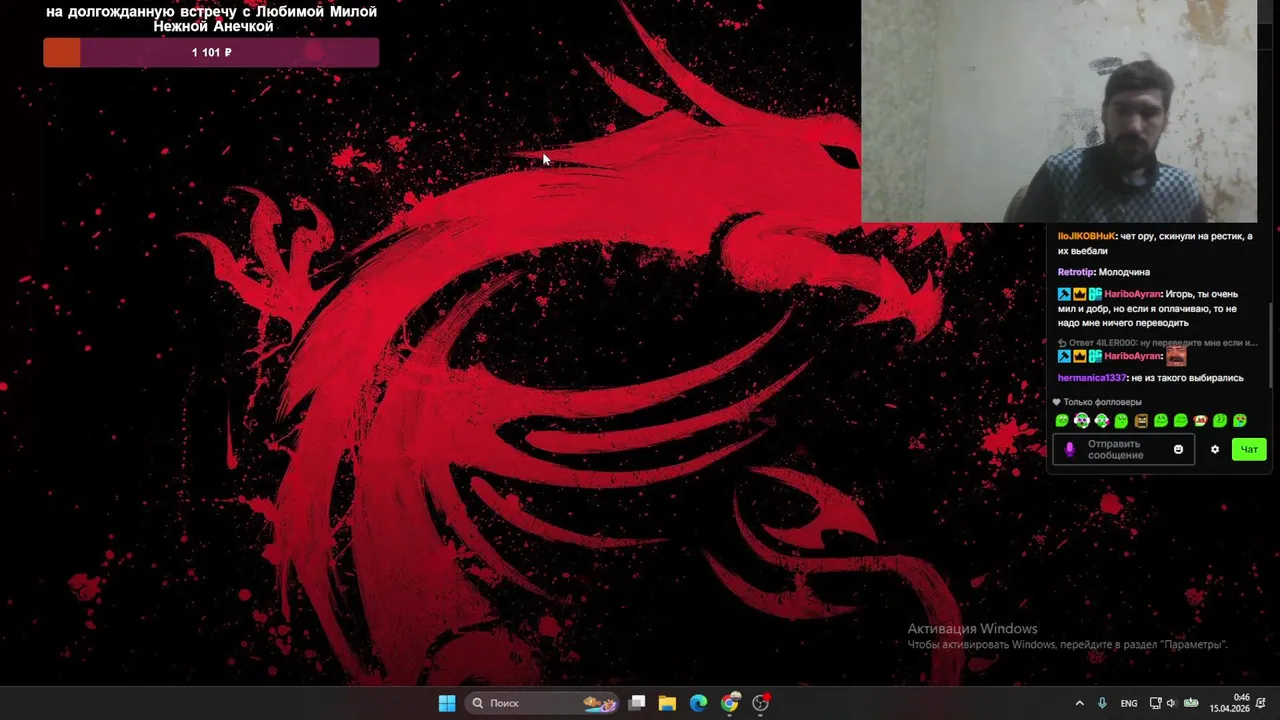This screenshot has width=1280, height=720.
Task: Open the volume control speaker icon
Action: [x=1171, y=703]
